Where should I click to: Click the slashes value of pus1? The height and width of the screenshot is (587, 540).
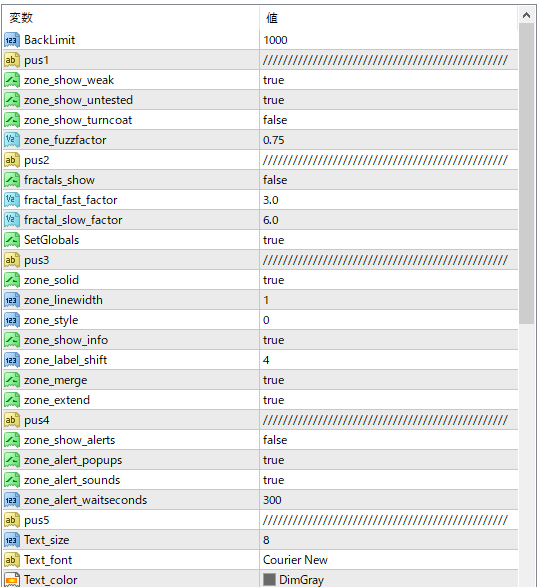(385, 60)
